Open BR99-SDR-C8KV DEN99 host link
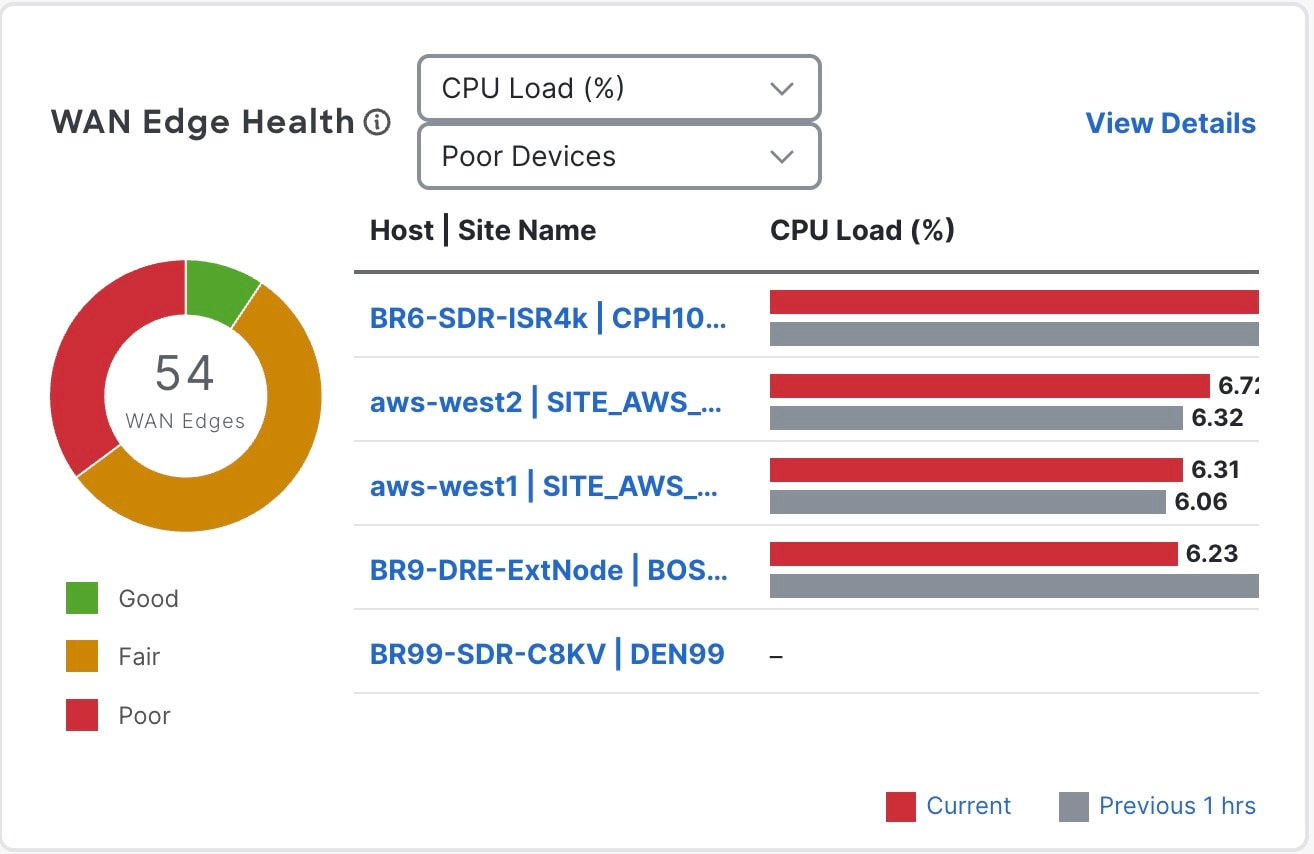The width and height of the screenshot is (1314, 854). click(x=547, y=655)
